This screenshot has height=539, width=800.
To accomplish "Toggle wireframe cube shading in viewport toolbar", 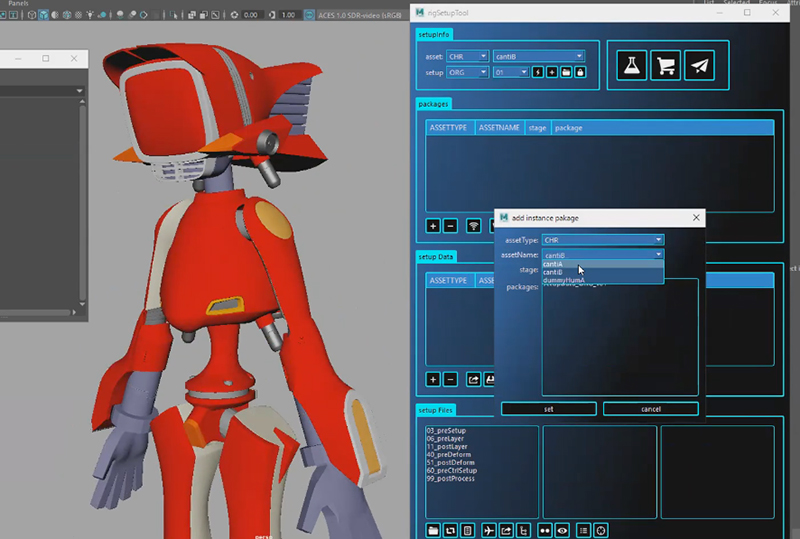I will (x=32, y=15).
